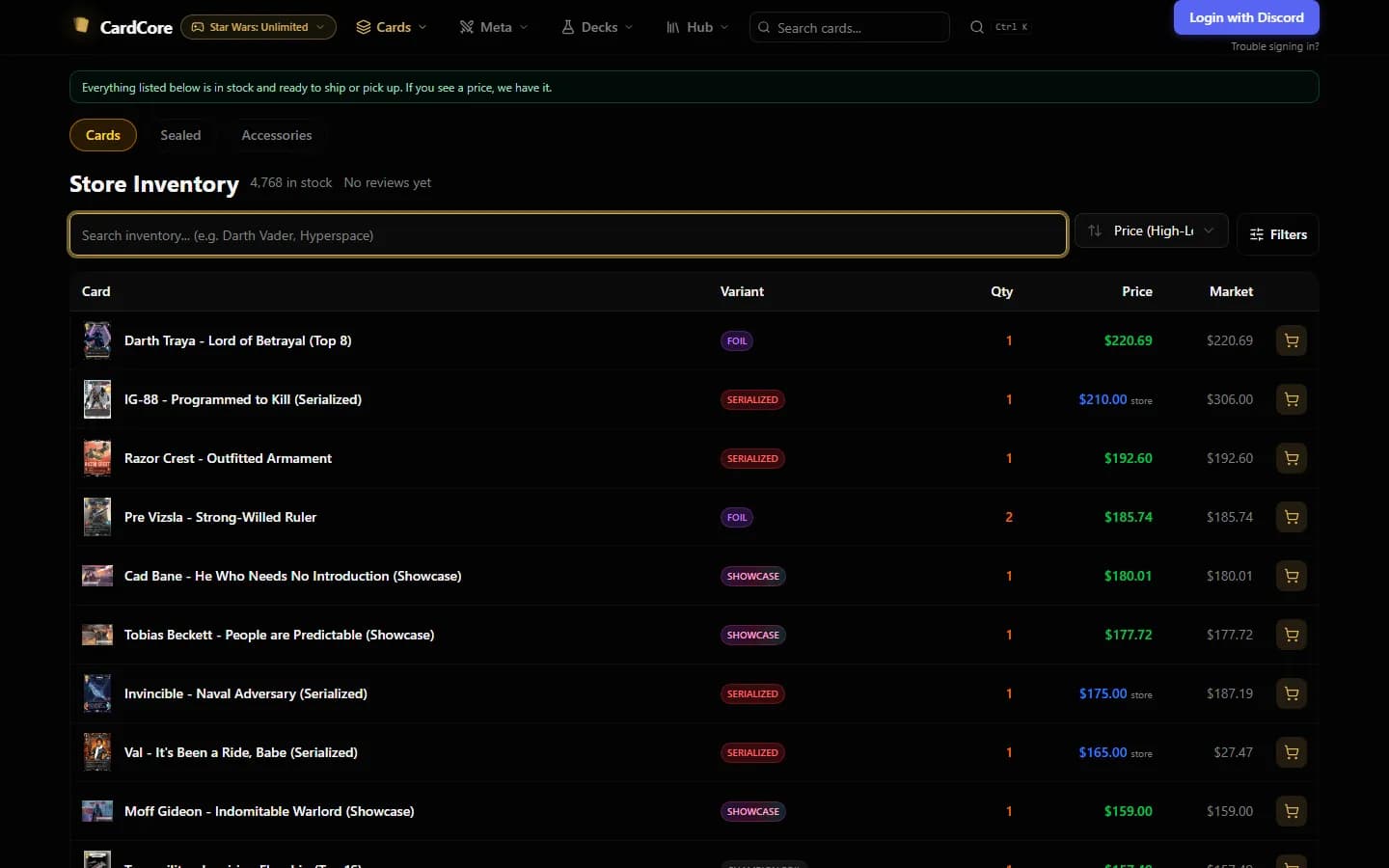Switch to the Sealed tab
The height and width of the screenshot is (868, 1389).
tap(180, 135)
